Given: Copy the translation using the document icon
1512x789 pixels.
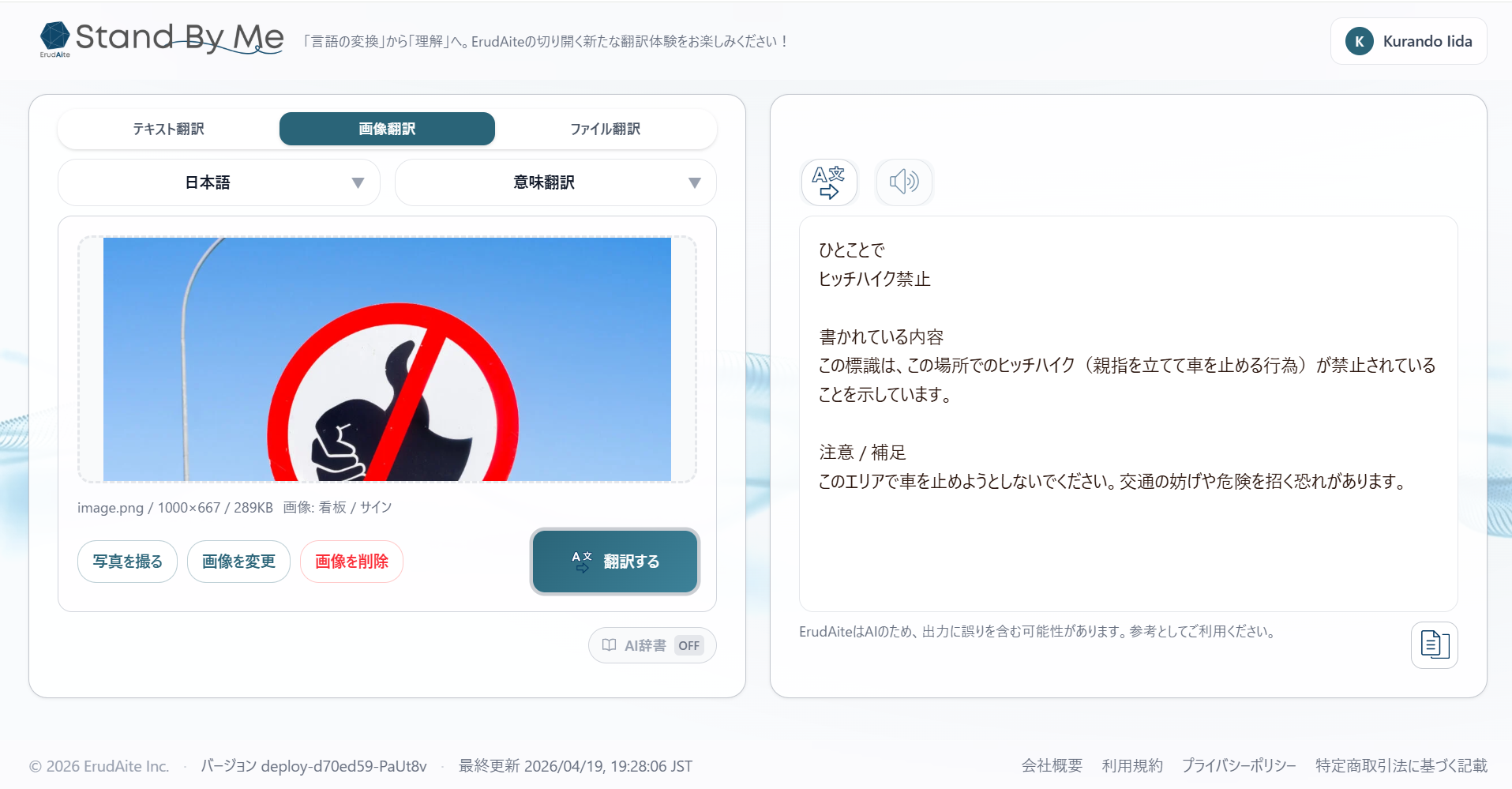Looking at the screenshot, I should pyautogui.click(x=1434, y=644).
